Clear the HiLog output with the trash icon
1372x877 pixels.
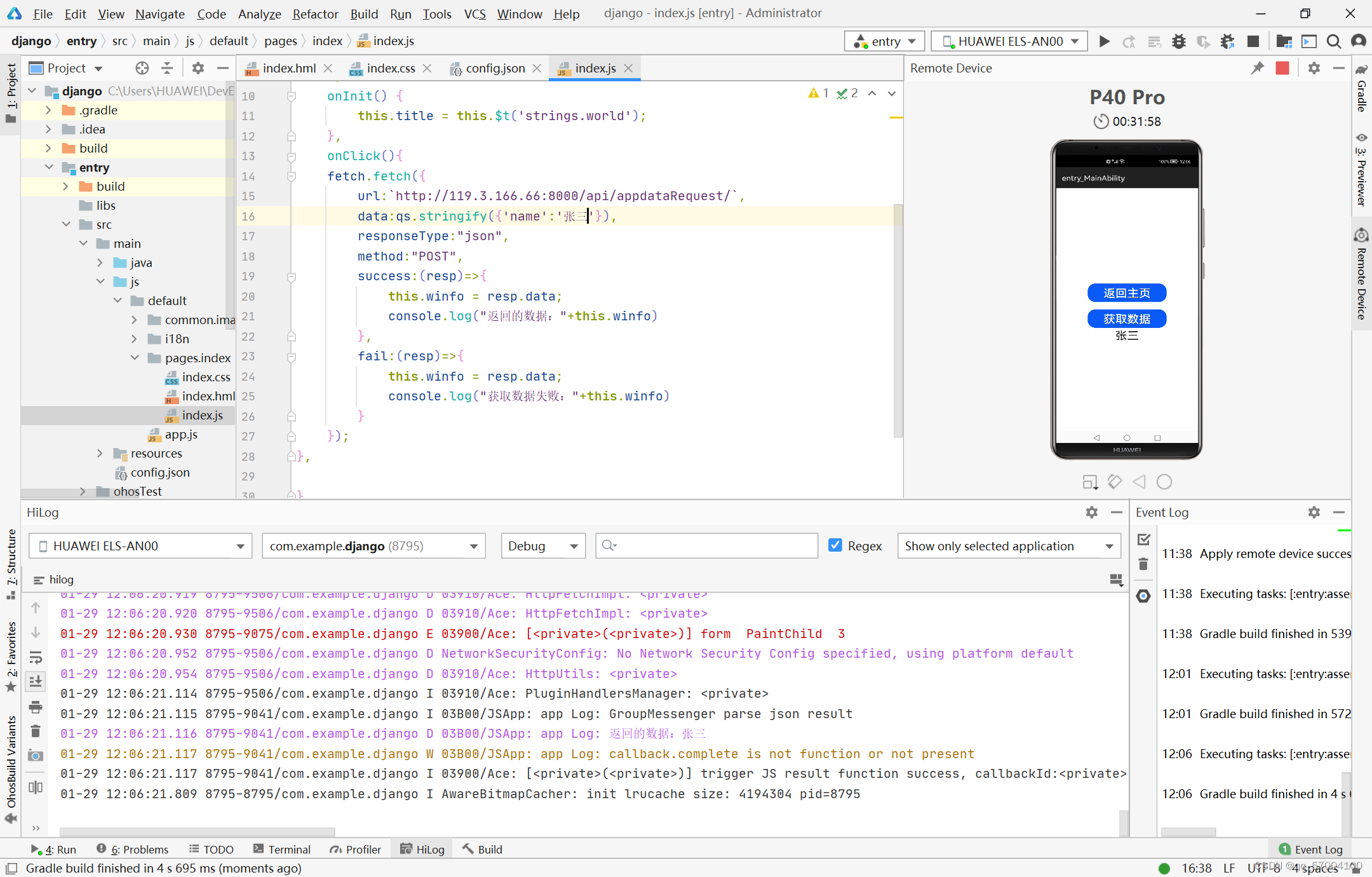36,731
